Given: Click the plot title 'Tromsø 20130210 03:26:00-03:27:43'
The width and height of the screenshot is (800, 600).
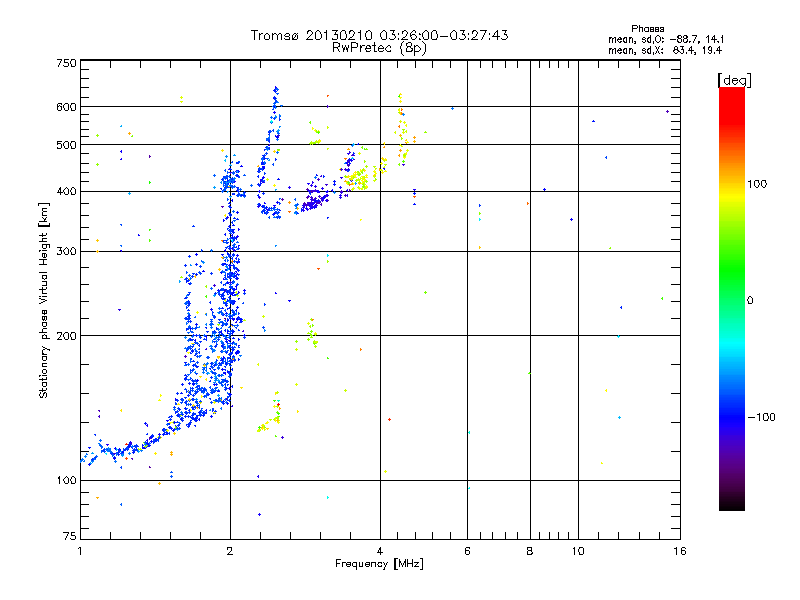Looking at the screenshot, I should click(379, 35).
